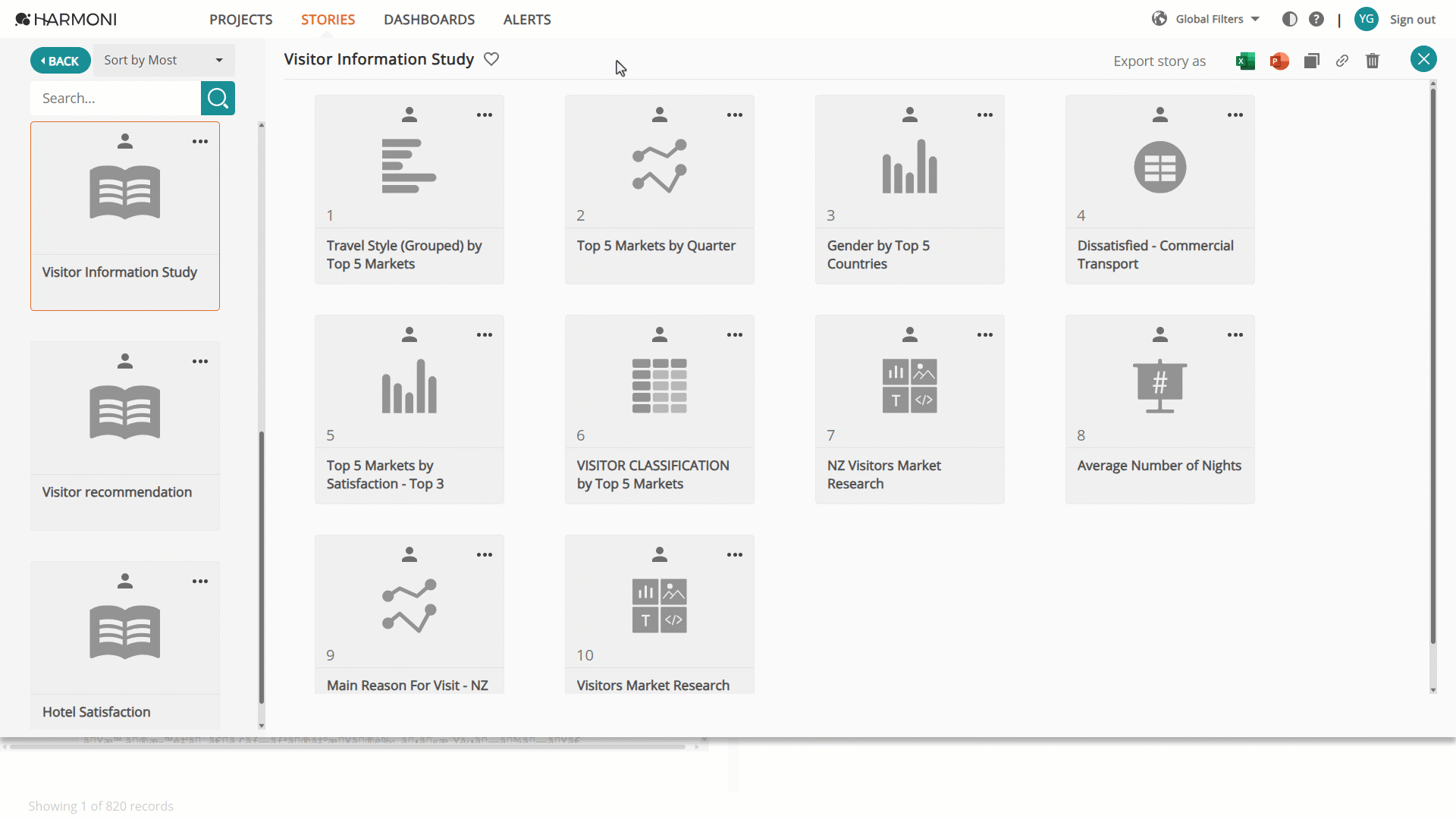Open the Stories tab
Viewport: 1456px width, 819px height.
pyautogui.click(x=328, y=20)
